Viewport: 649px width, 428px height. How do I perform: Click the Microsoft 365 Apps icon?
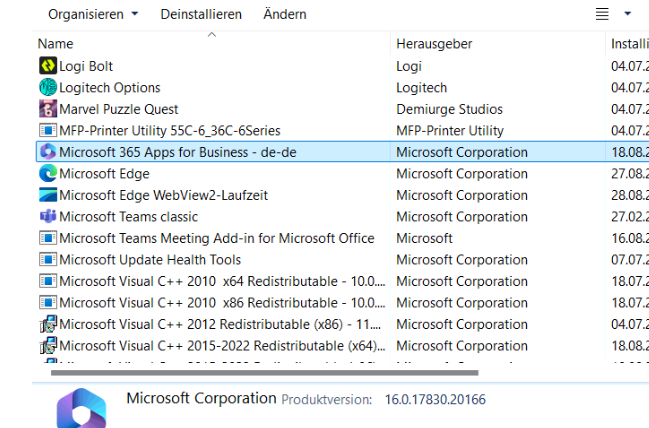47,152
